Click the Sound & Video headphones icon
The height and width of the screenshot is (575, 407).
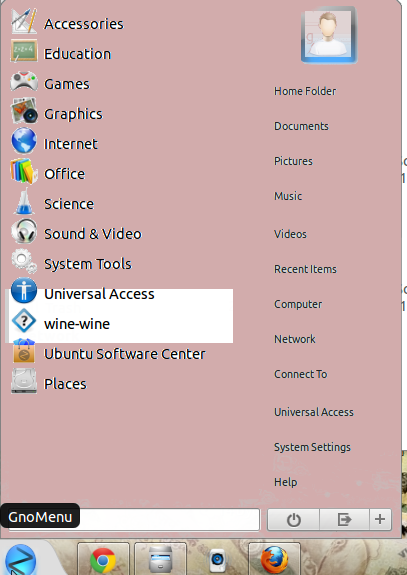click(24, 231)
